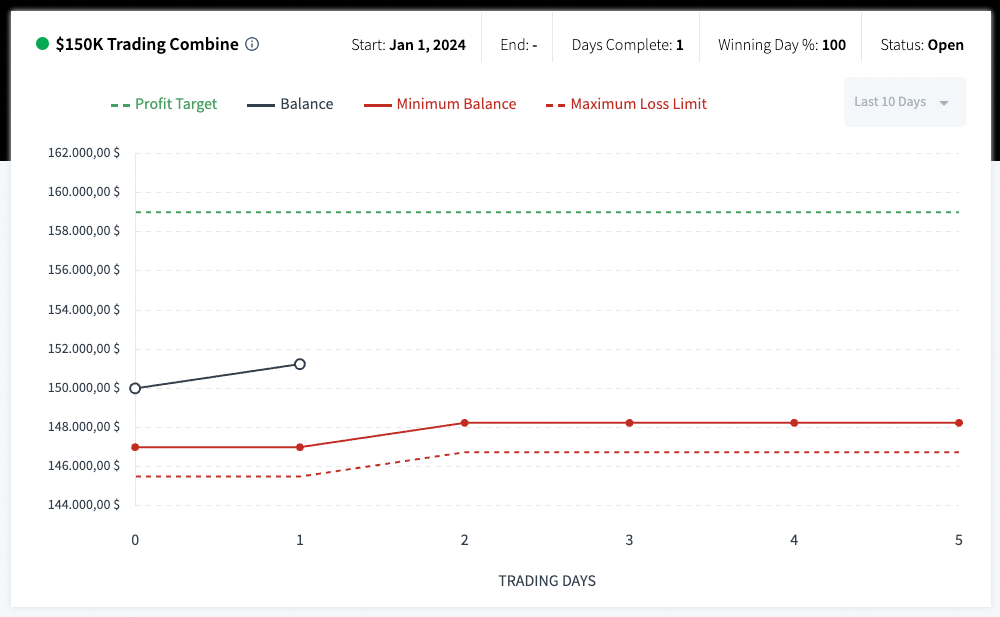
Task: Select Minimum Balance marker at day 3
Action: pos(629,423)
